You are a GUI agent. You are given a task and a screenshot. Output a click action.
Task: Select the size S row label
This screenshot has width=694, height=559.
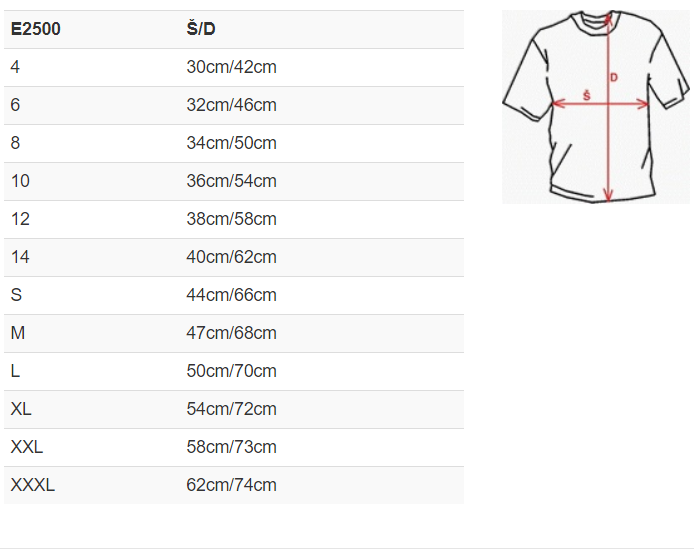click(16, 295)
